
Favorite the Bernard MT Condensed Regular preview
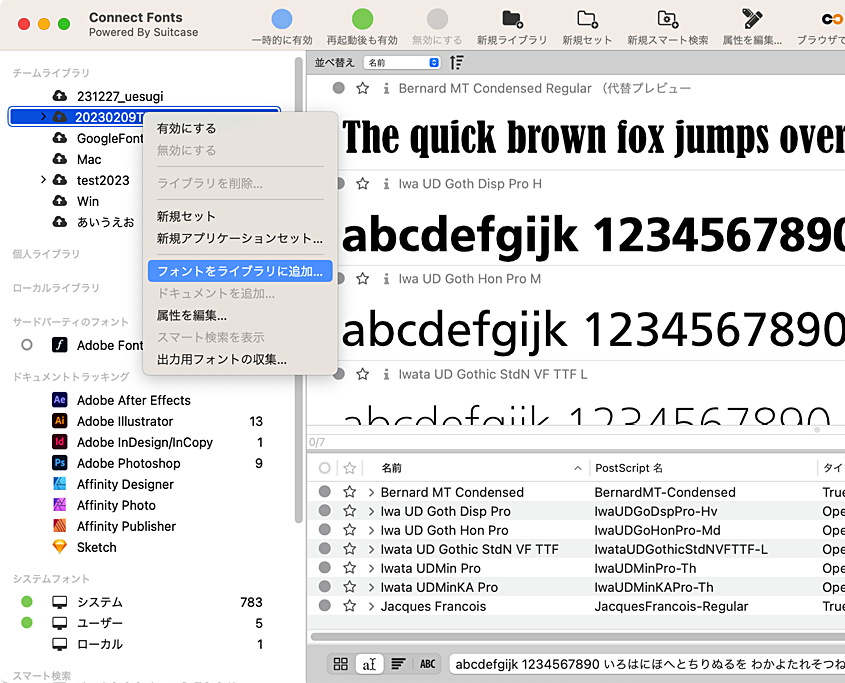[x=363, y=88]
